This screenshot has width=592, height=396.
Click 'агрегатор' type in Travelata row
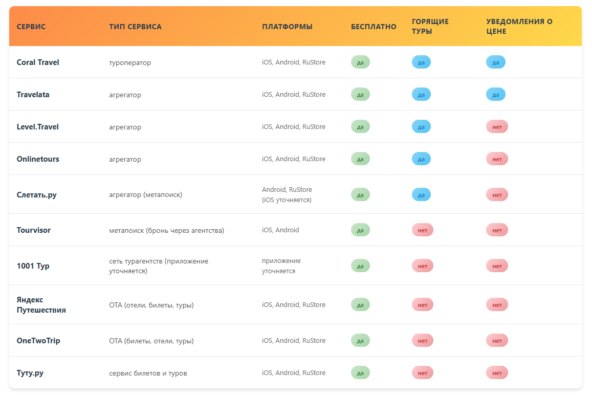[x=125, y=95]
